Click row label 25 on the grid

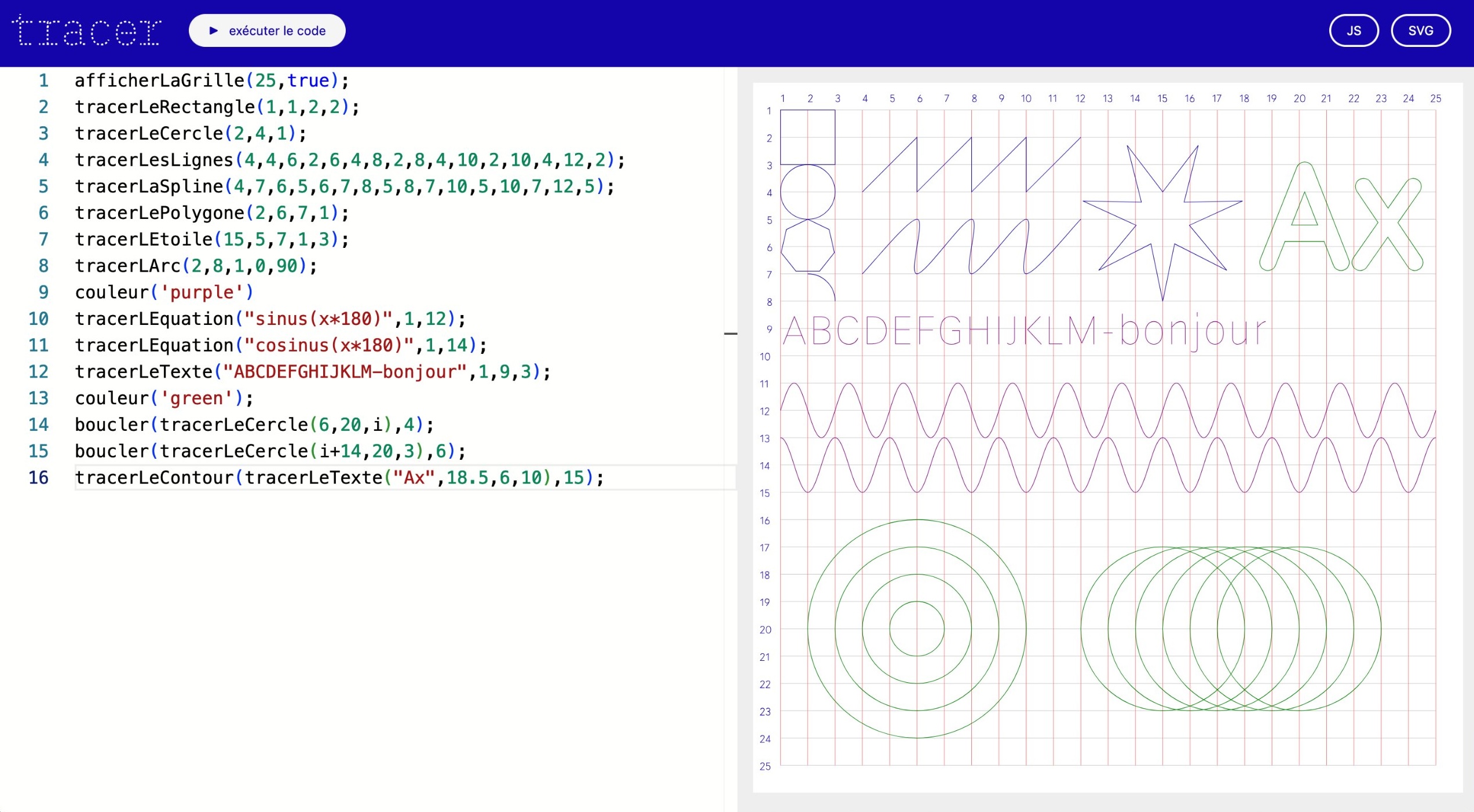tap(765, 766)
